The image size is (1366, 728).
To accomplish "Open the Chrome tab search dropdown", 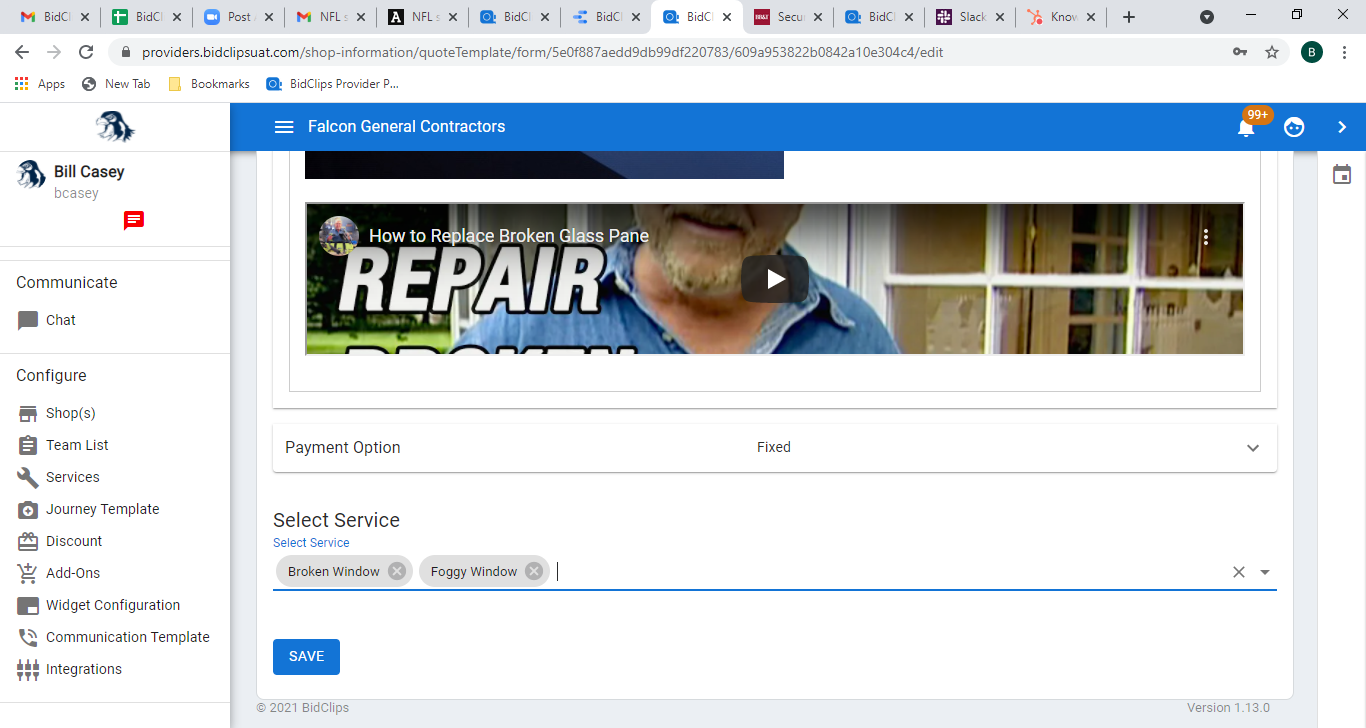I will [1207, 17].
